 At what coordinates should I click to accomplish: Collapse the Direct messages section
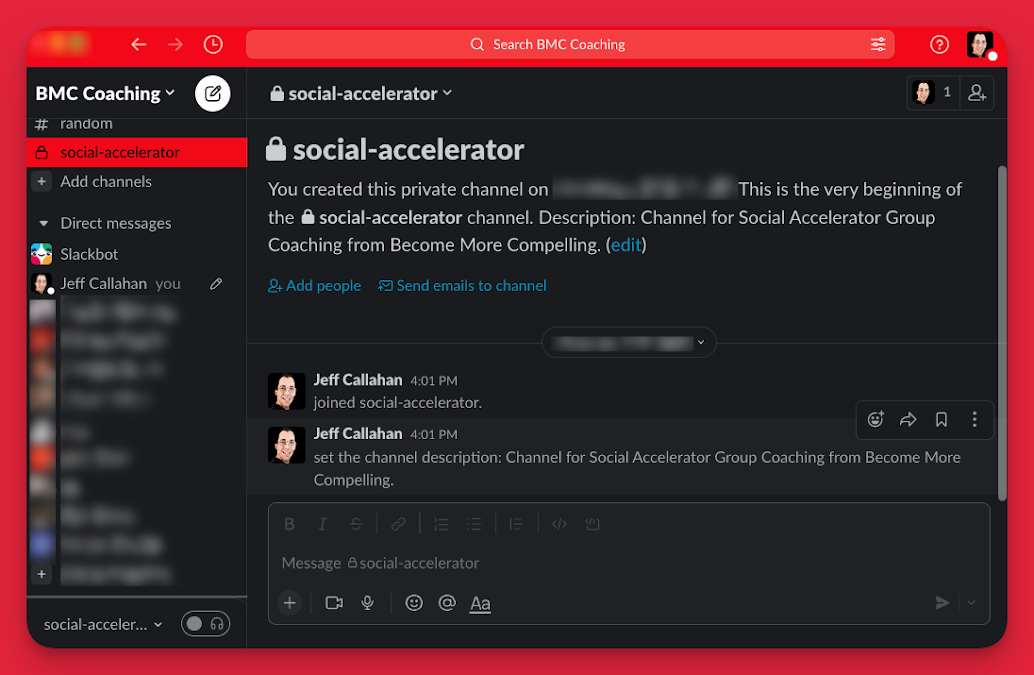[44, 223]
